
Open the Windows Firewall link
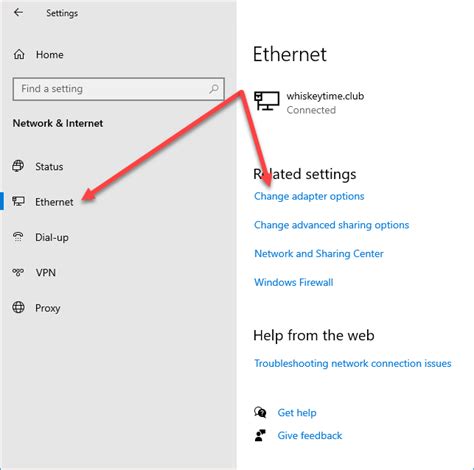pyautogui.click(x=294, y=282)
